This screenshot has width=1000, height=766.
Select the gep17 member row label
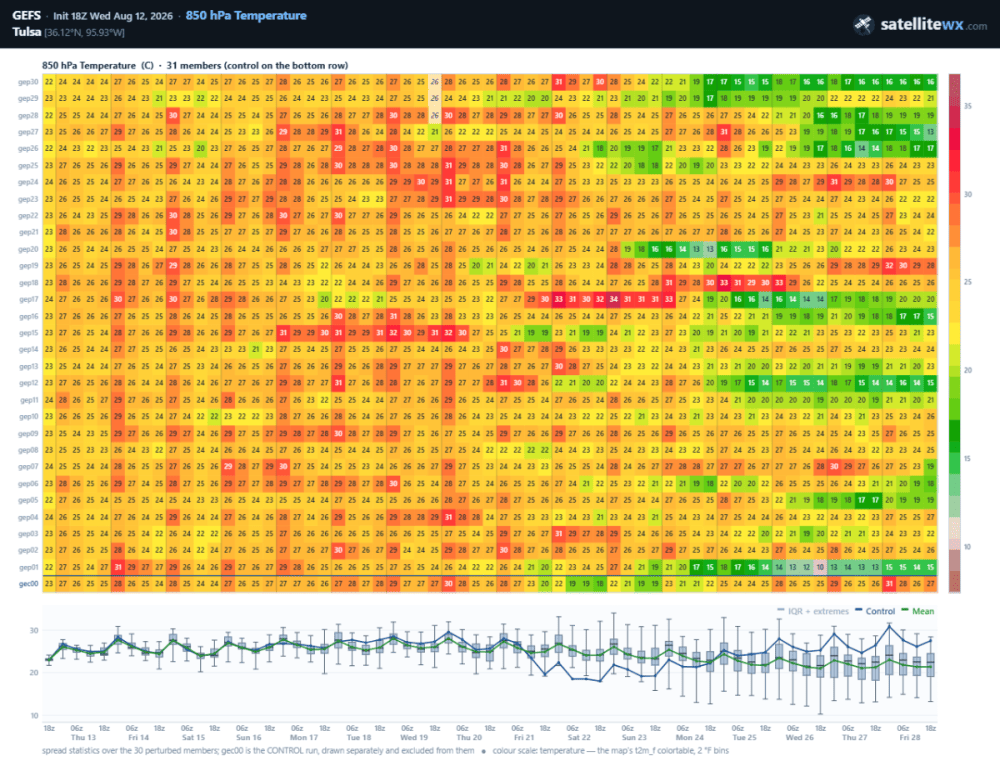[28, 299]
